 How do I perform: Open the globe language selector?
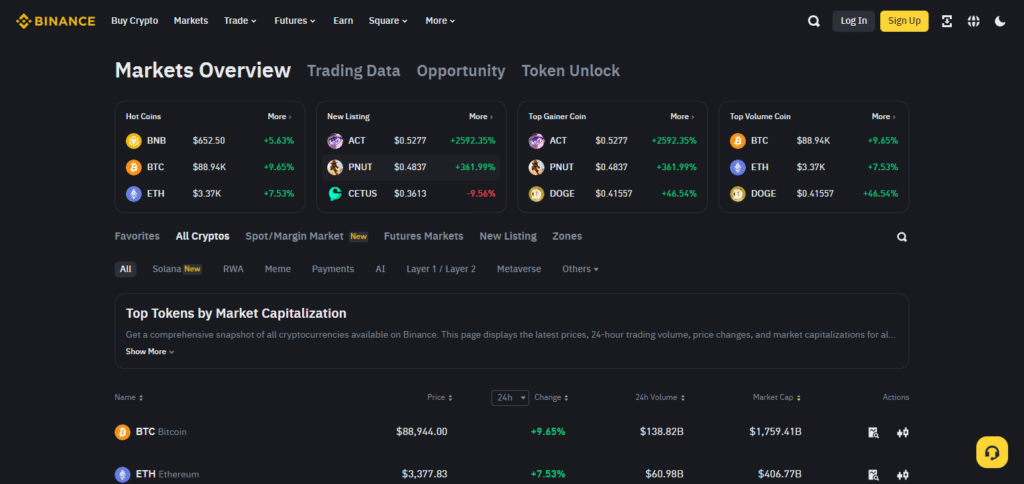click(974, 21)
